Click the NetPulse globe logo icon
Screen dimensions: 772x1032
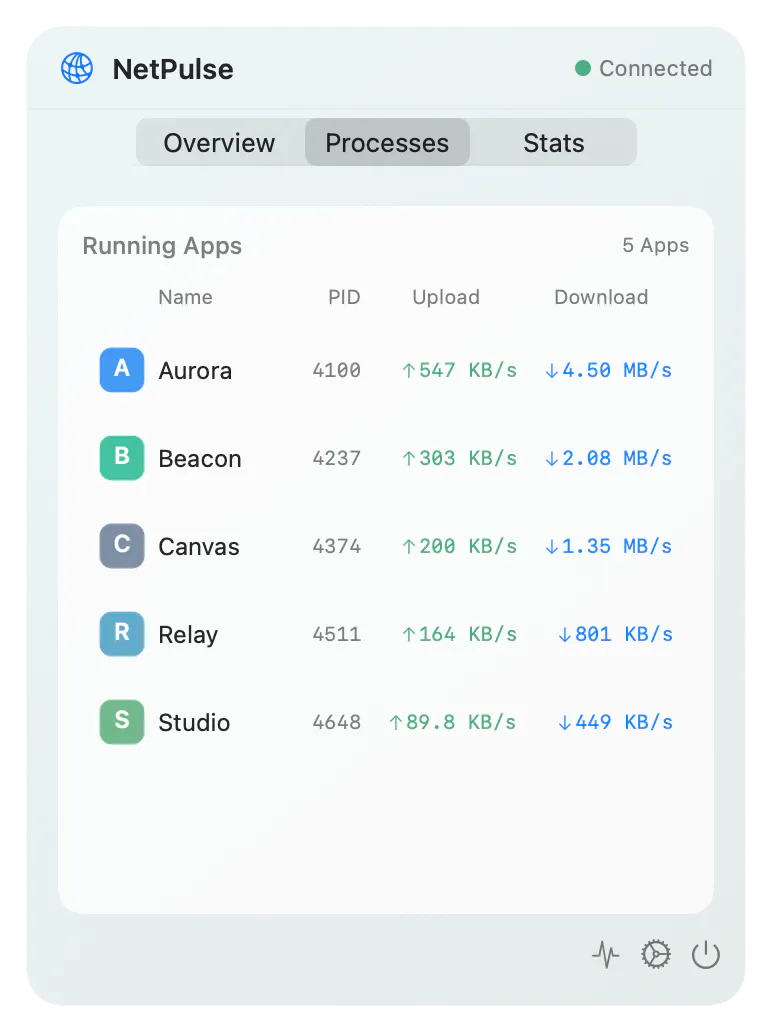(77, 68)
